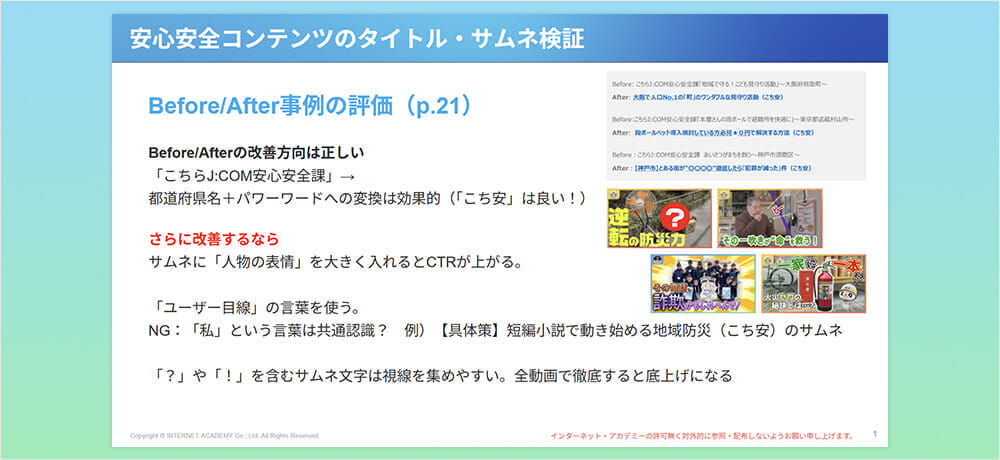Select the heading Before/After事例の評価（p.21）
The width and height of the screenshot is (1000, 460).
point(310,107)
